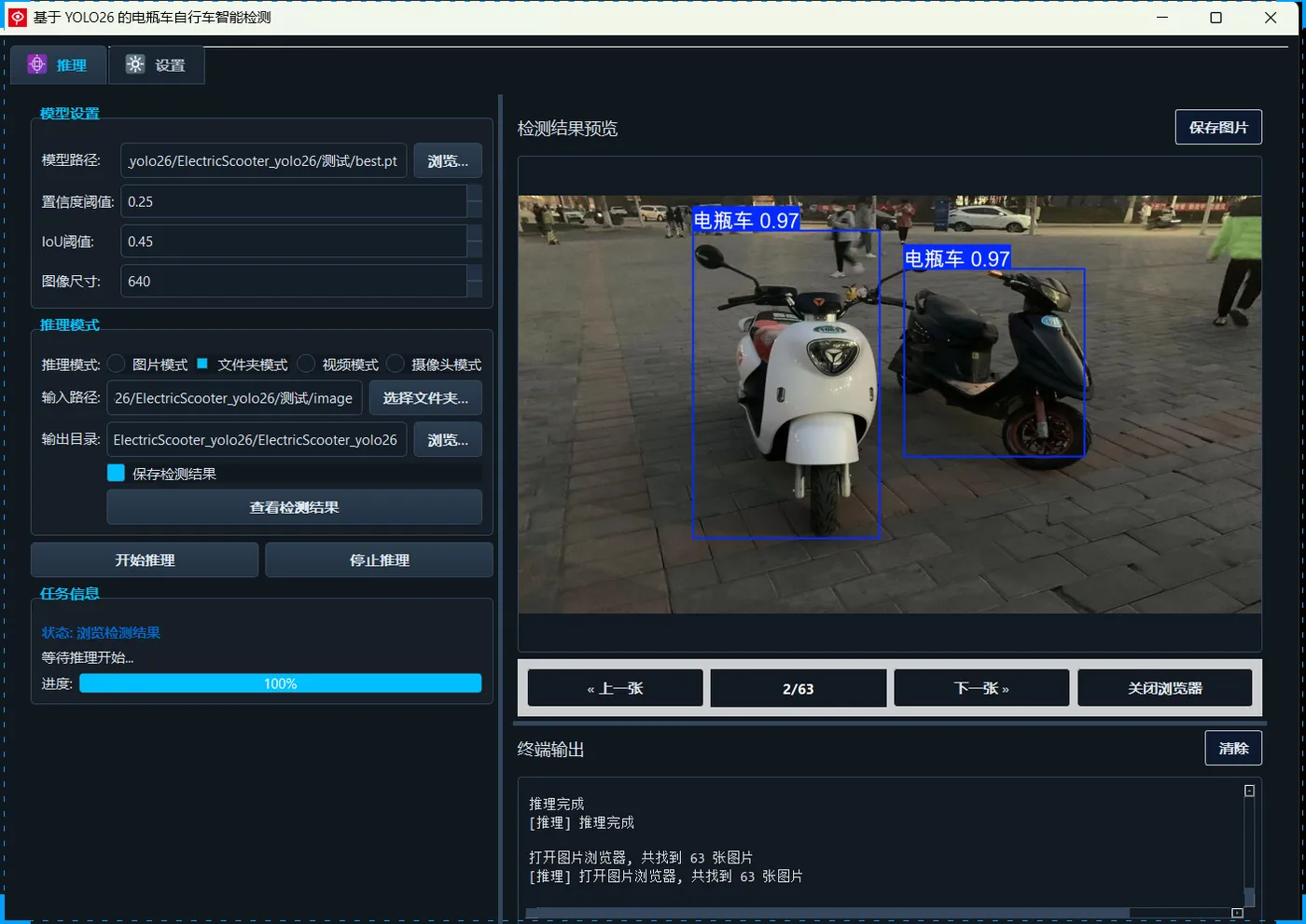Minimize the YOLO26 detection window
Viewport: 1306px width, 924px height.
click(1162, 18)
